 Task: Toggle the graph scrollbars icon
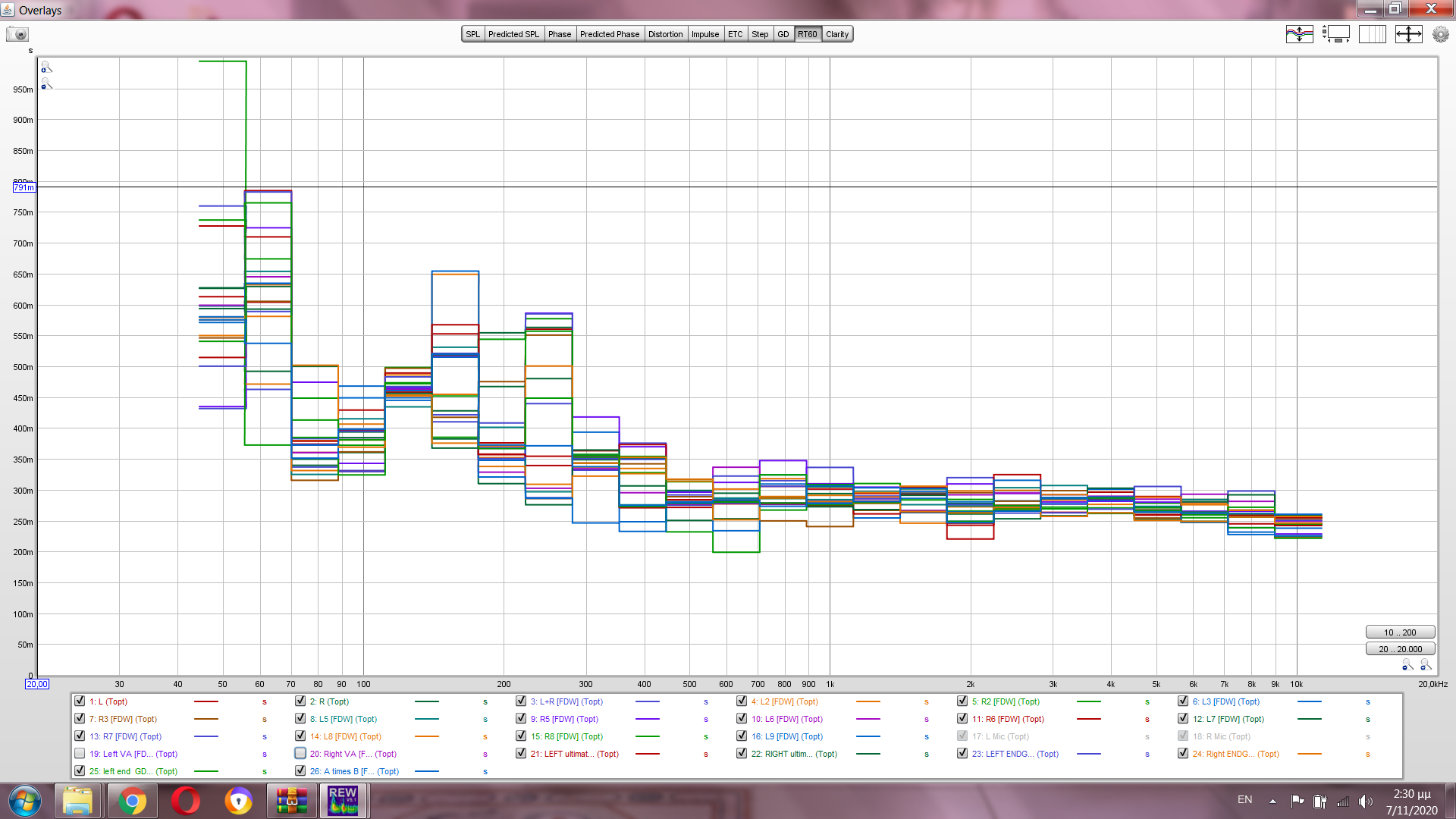point(1336,34)
